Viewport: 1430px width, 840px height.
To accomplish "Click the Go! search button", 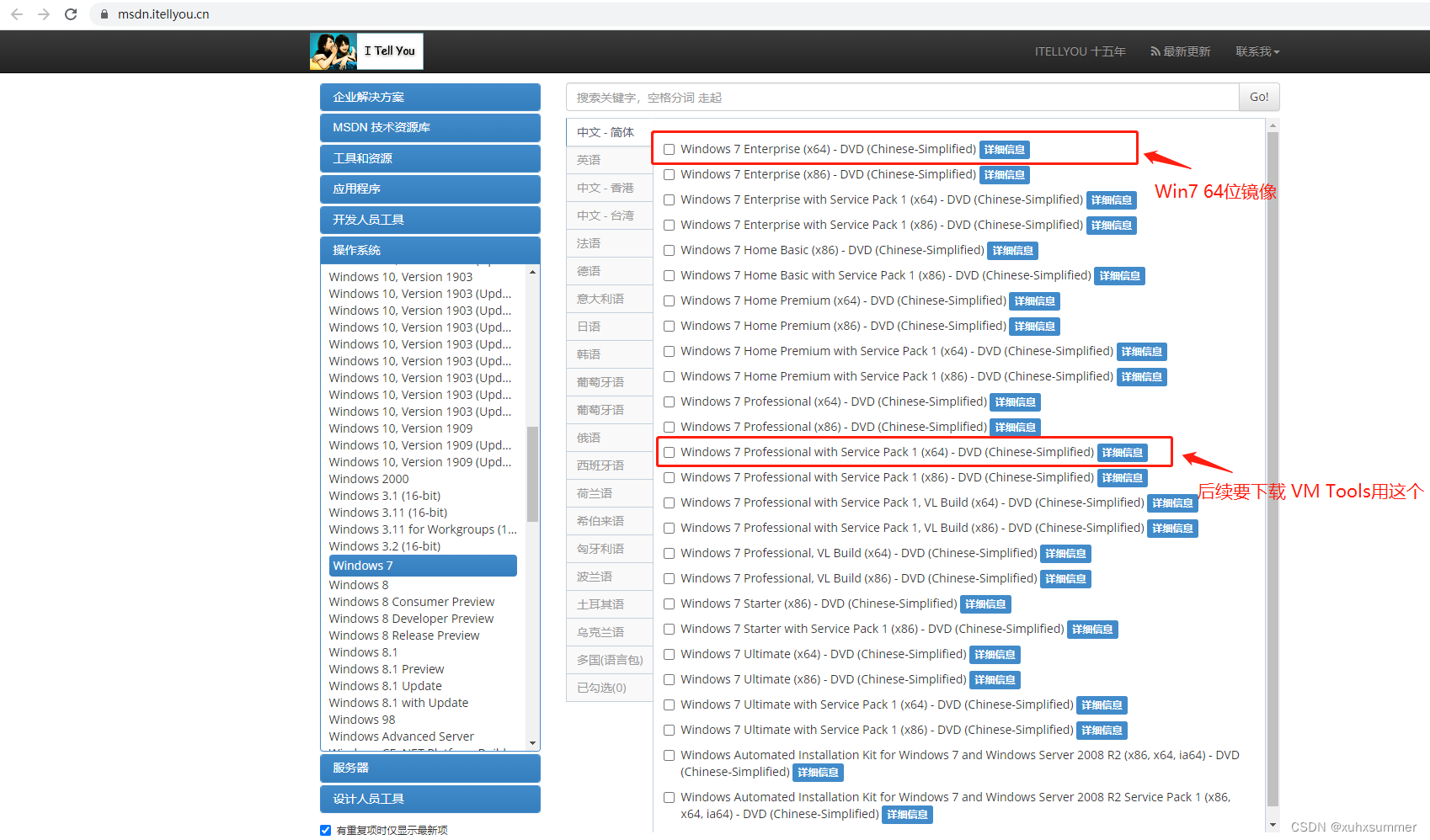I will click(1259, 98).
